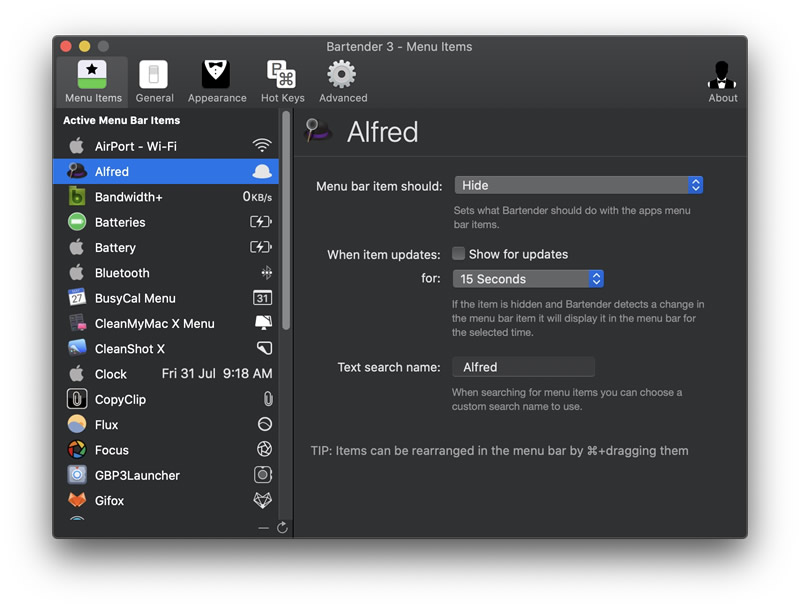
Task: Click the green Batteries app icon
Action: pos(77,222)
